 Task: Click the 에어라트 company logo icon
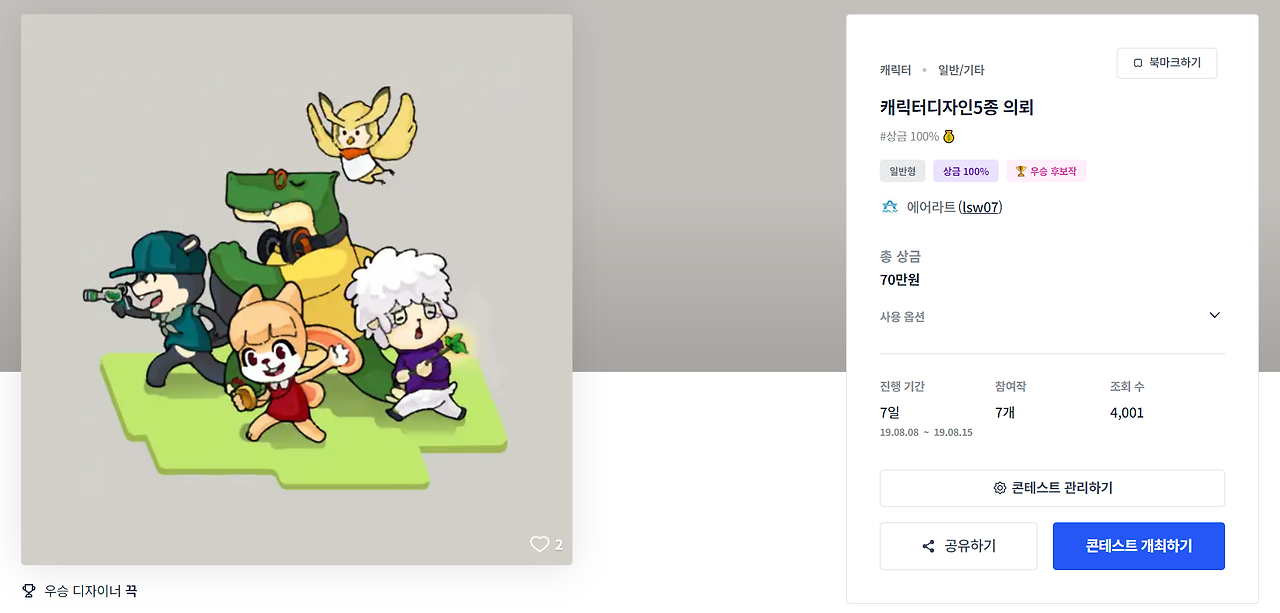coord(889,207)
